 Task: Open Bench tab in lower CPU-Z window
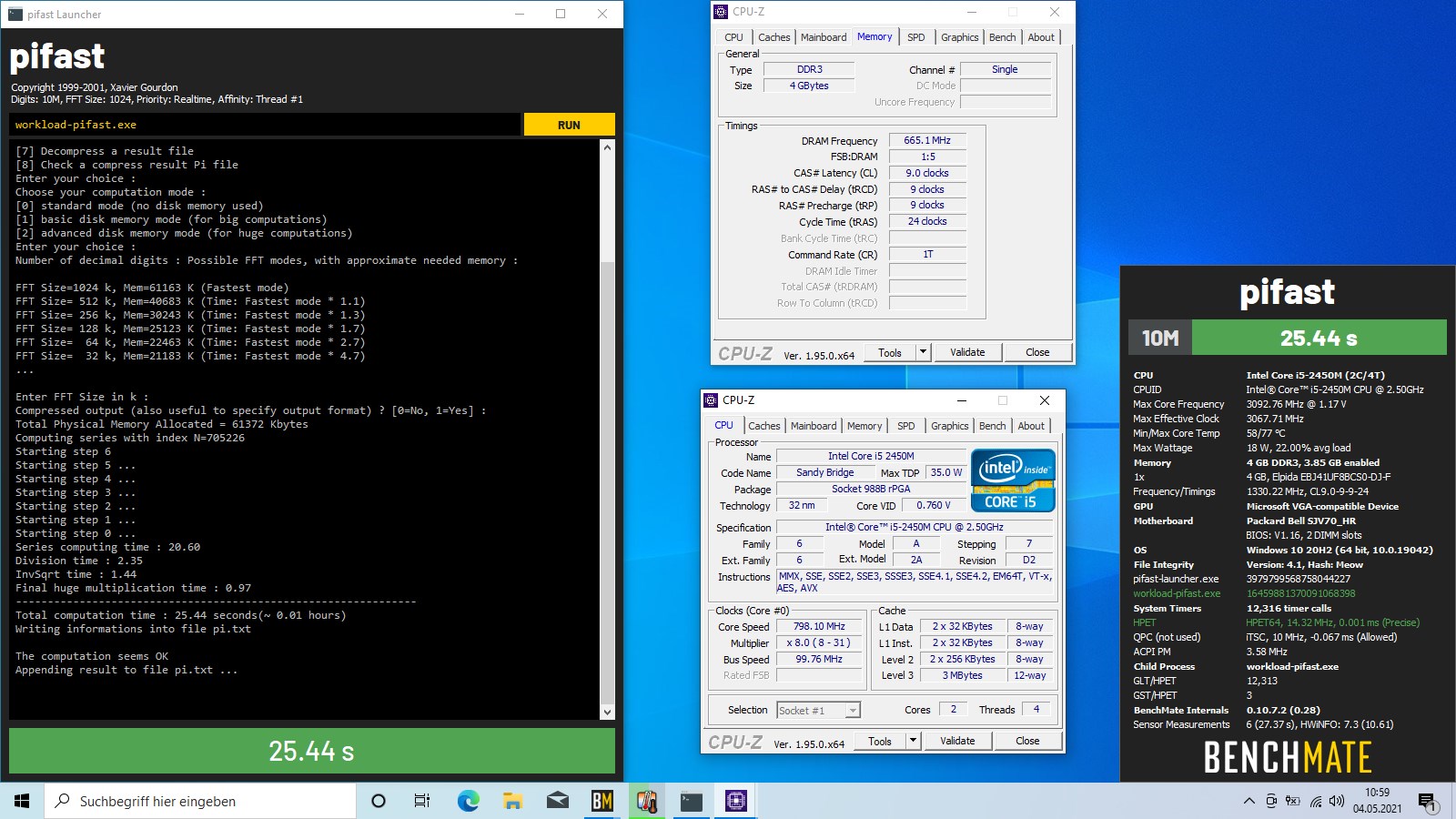click(x=993, y=426)
